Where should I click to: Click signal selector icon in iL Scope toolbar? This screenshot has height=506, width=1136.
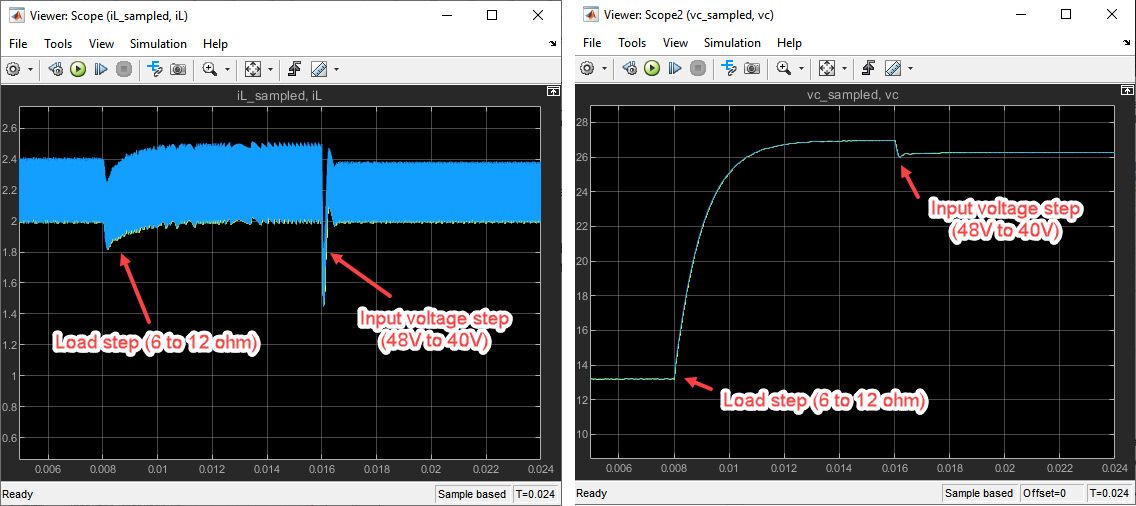154,70
